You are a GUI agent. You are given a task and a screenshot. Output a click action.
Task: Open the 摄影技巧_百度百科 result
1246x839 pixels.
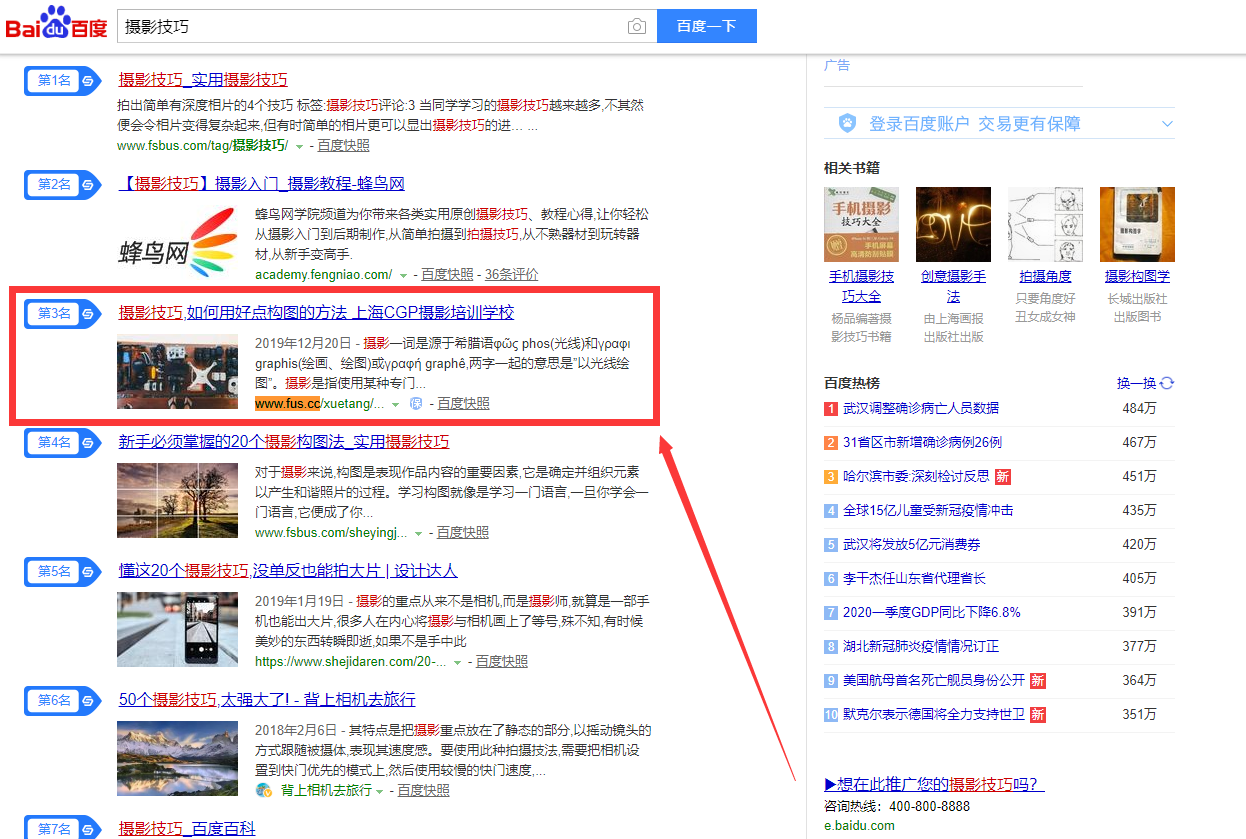tap(187, 828)
